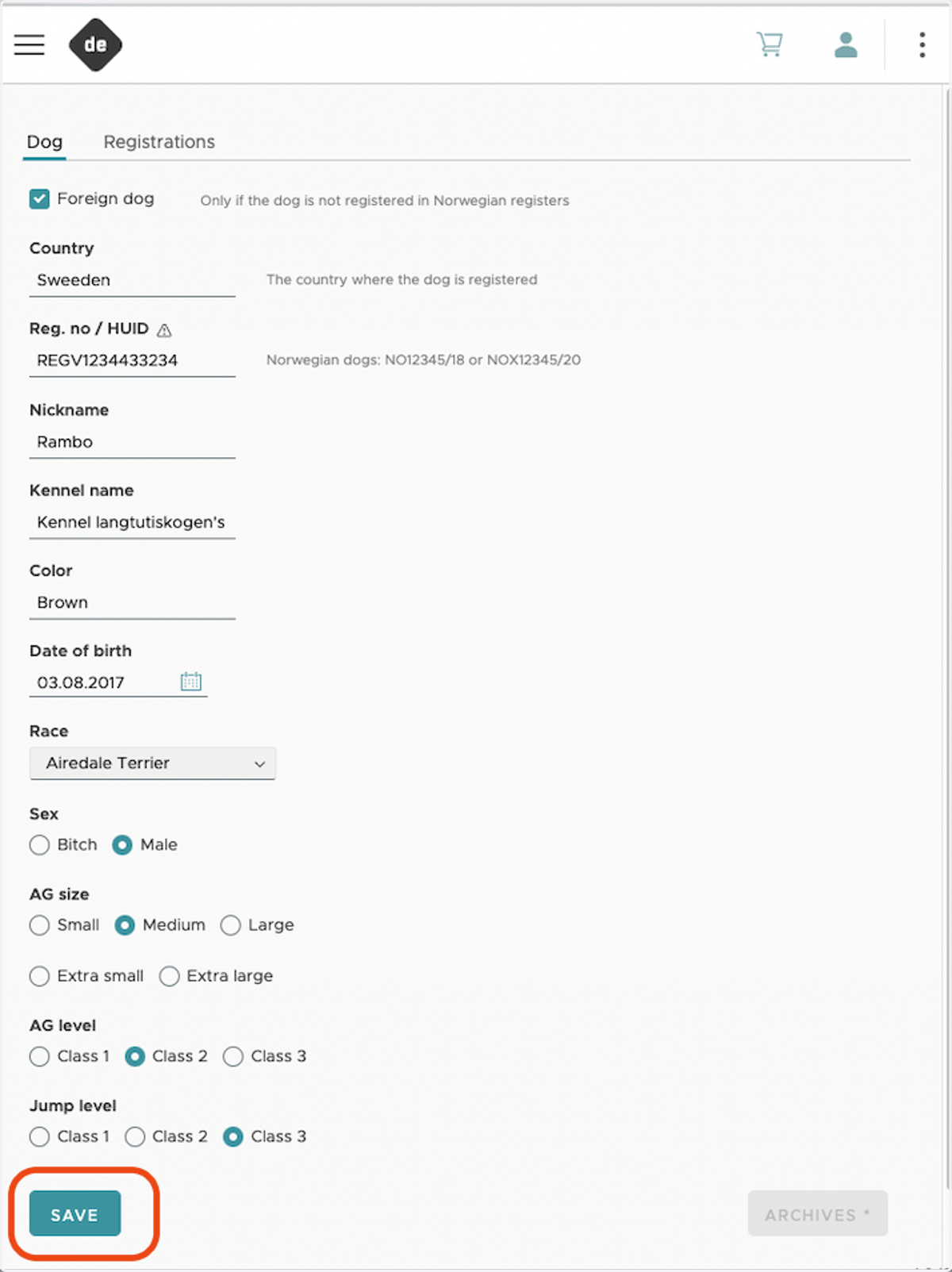Screen dimensions: 952x1272
Task: Open the hamburger navigation menu
Action: (x=29, y=44)
